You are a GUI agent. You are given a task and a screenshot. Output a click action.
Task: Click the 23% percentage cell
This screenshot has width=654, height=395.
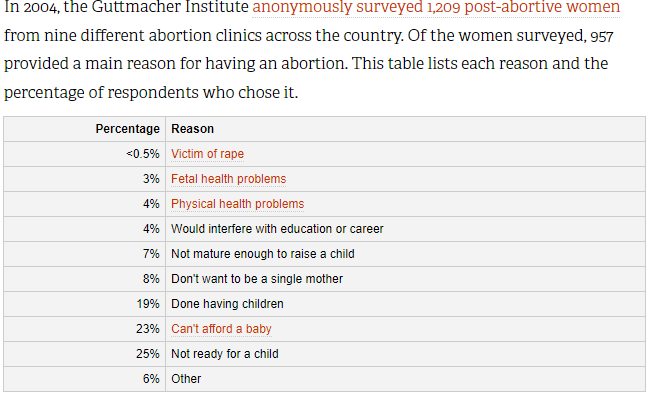tap(85, 329)
